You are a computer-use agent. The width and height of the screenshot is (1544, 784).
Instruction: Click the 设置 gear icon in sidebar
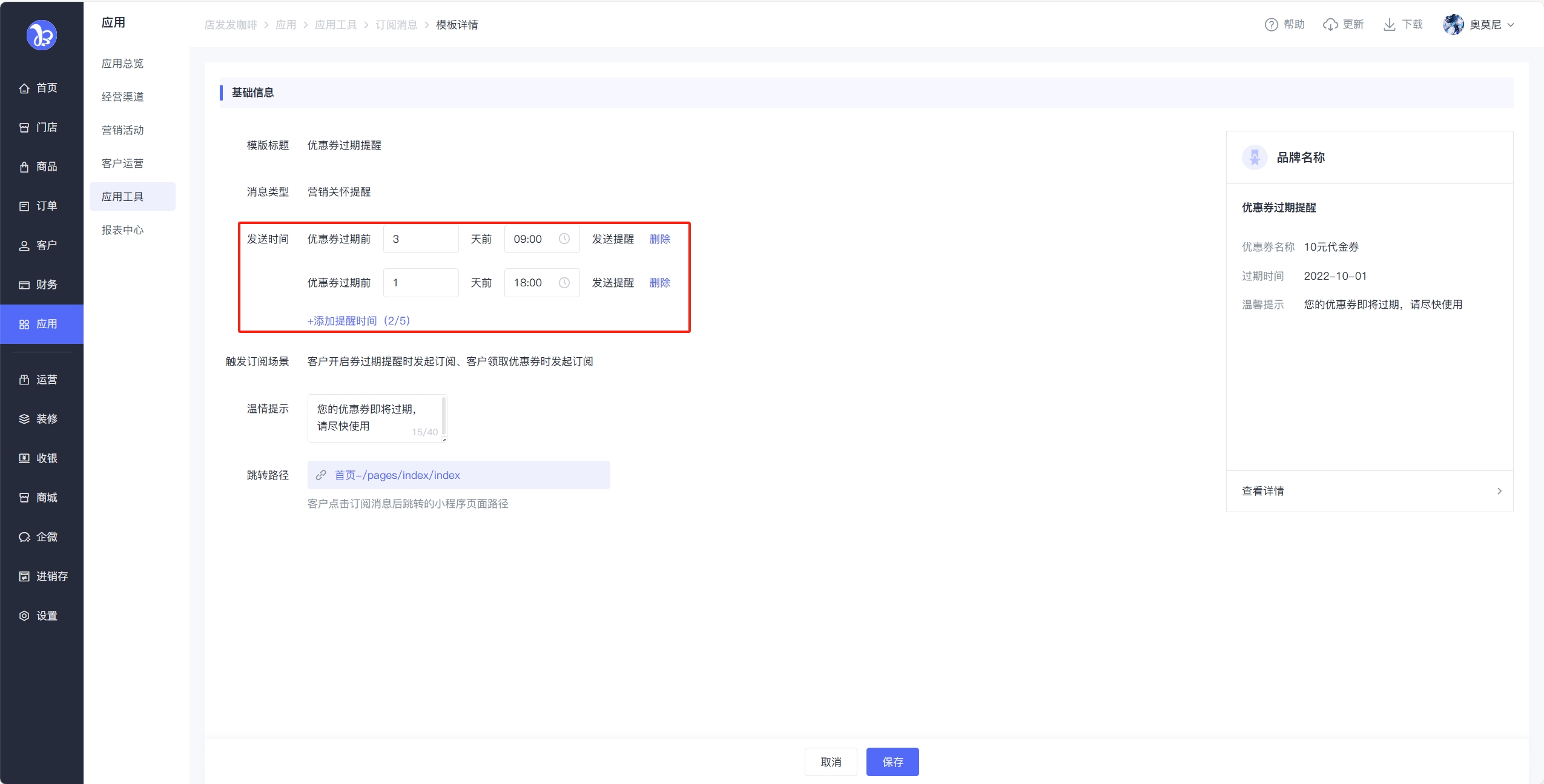point(24,616)
